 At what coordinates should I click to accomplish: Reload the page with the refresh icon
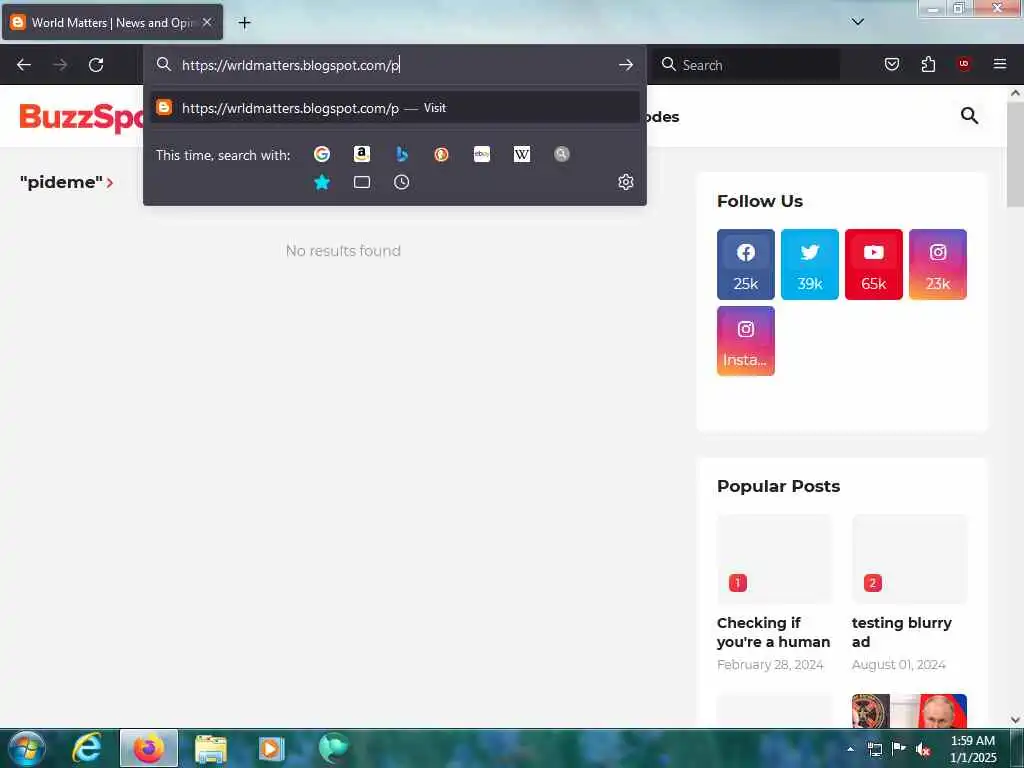(x=96, y=65)
